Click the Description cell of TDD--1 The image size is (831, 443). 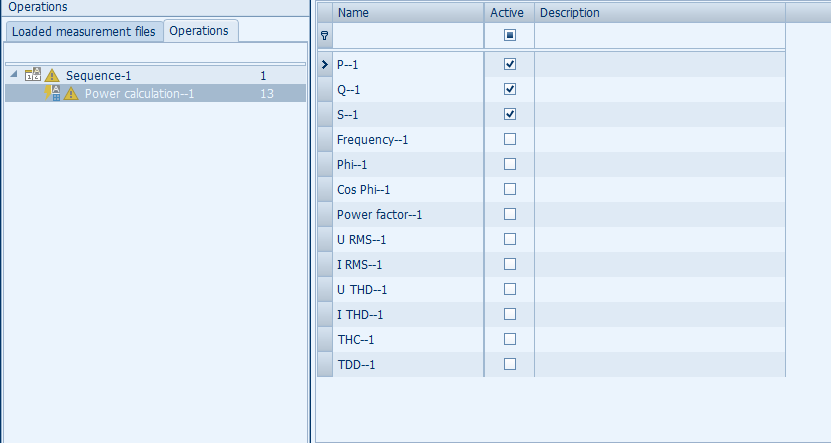coord(660,365)
